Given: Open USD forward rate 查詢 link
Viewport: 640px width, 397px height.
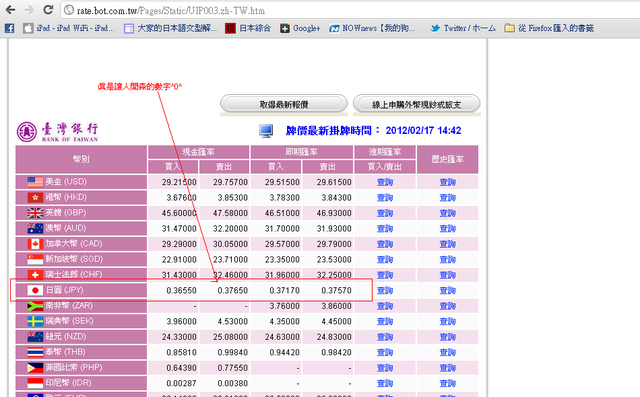Looking at the screenshot, I should [x=385, y=182].
